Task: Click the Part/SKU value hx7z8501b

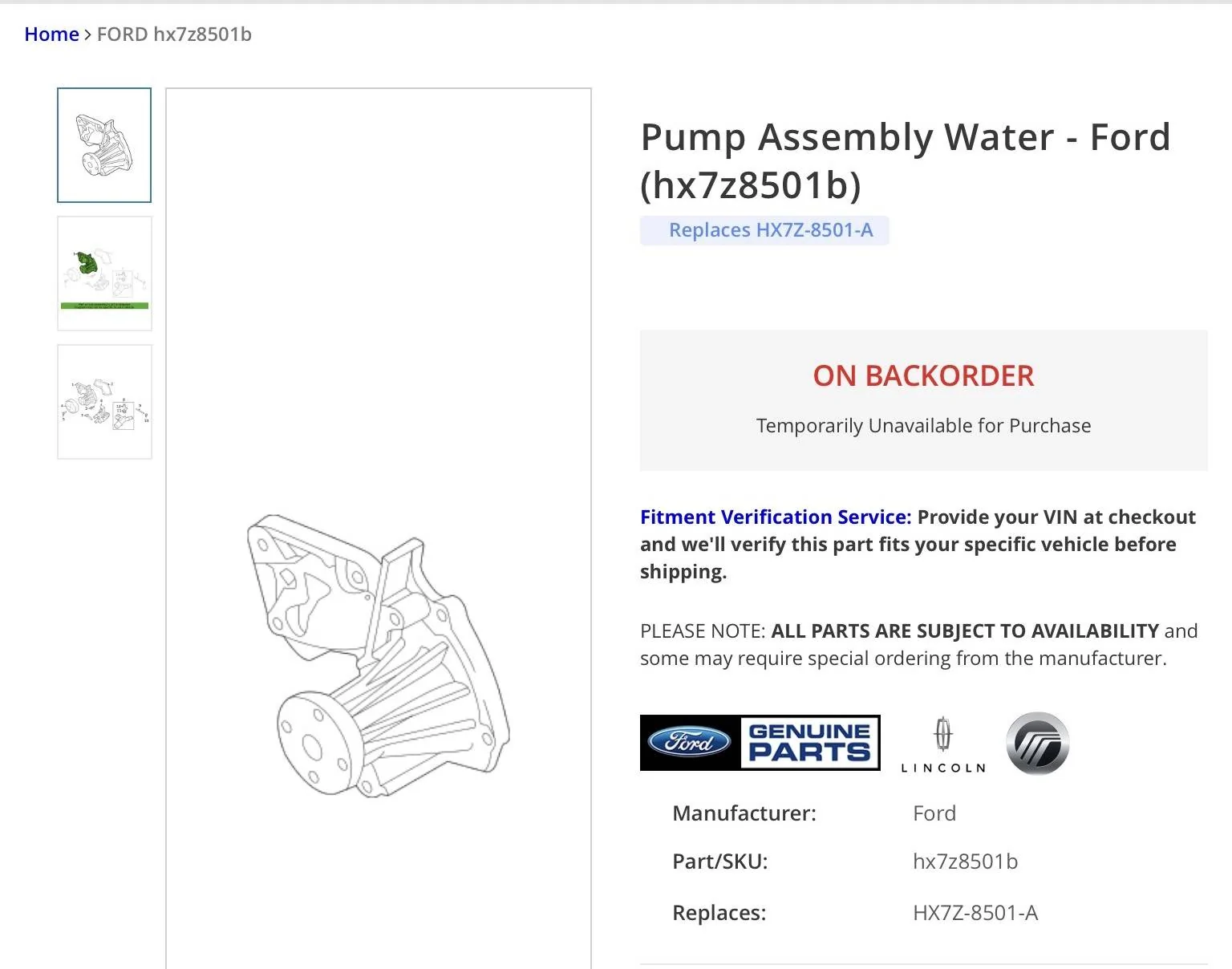Action: click(x=964, y=861)
